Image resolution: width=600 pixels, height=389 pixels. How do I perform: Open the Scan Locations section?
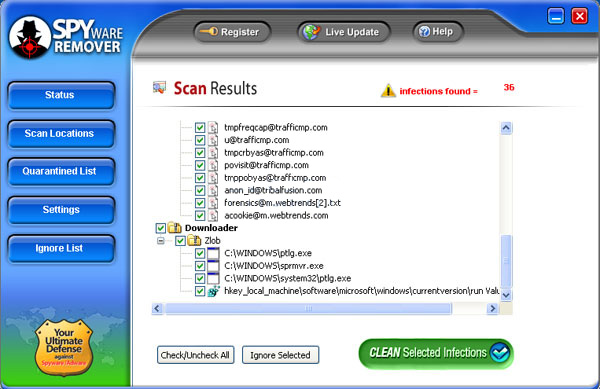tap(60, 133)
